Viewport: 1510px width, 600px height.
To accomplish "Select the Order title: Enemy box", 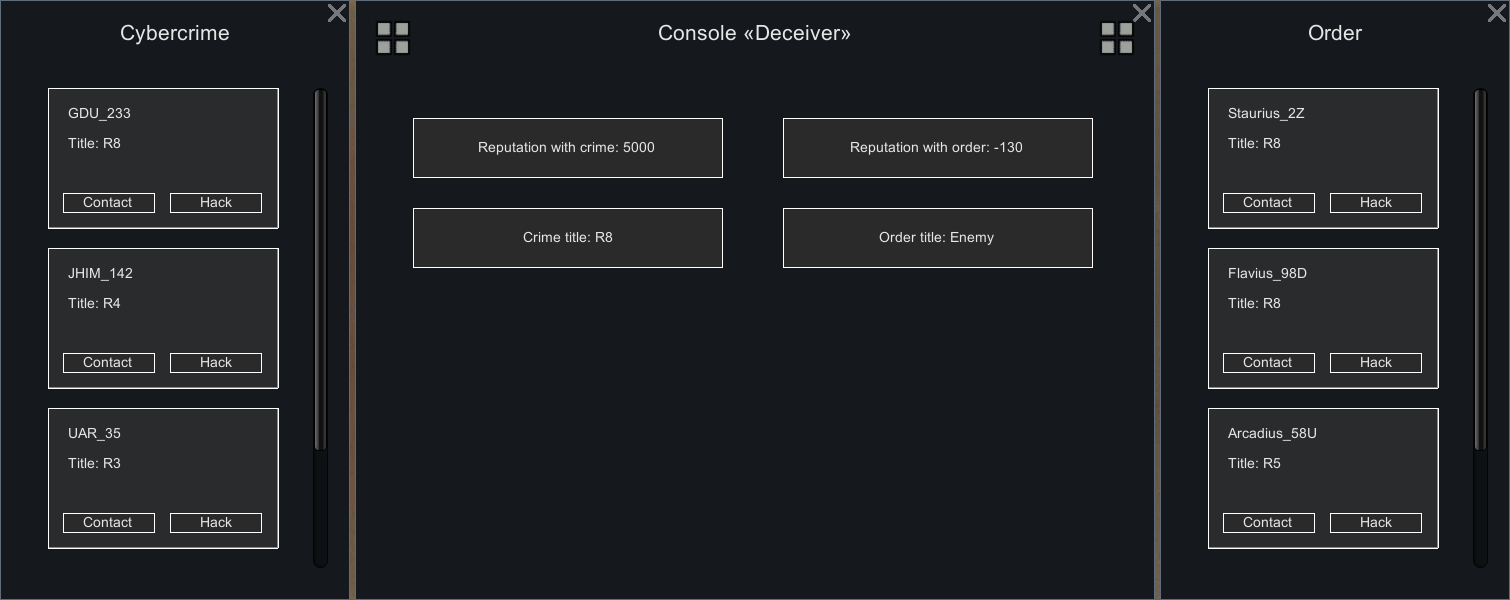I will click(x=938, y=238).
